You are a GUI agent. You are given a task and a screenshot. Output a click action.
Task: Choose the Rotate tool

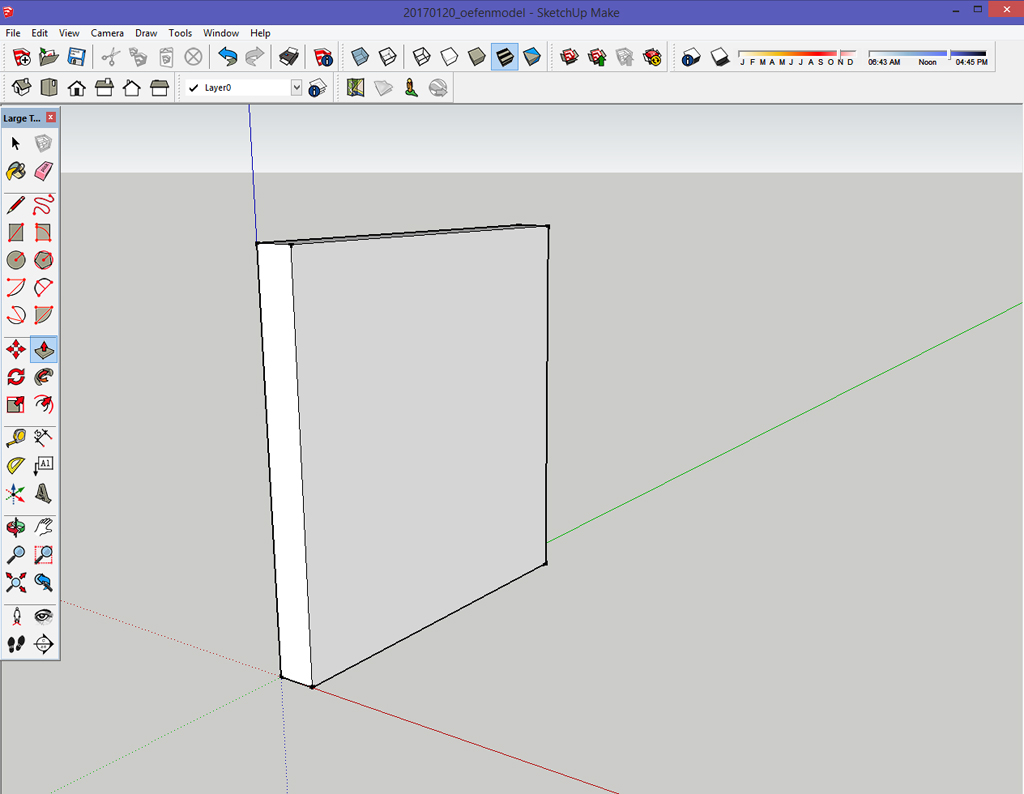(x=16, y=377)
